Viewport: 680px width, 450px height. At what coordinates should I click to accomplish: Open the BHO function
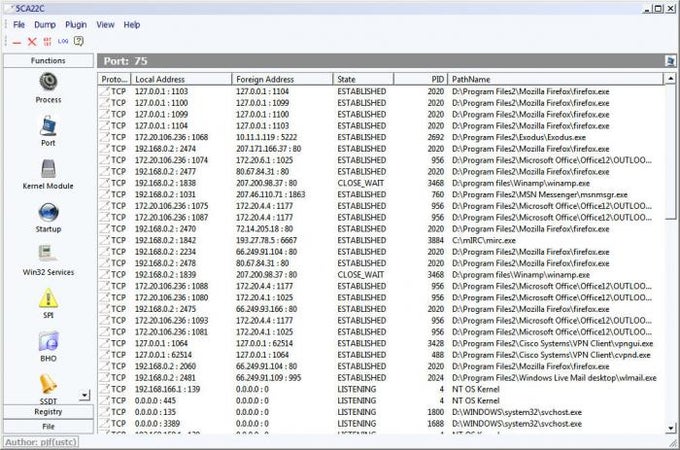(48, 347)
